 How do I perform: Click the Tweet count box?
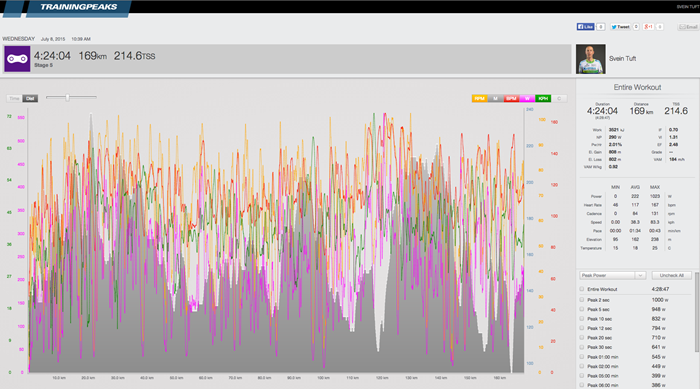(636, 27)
